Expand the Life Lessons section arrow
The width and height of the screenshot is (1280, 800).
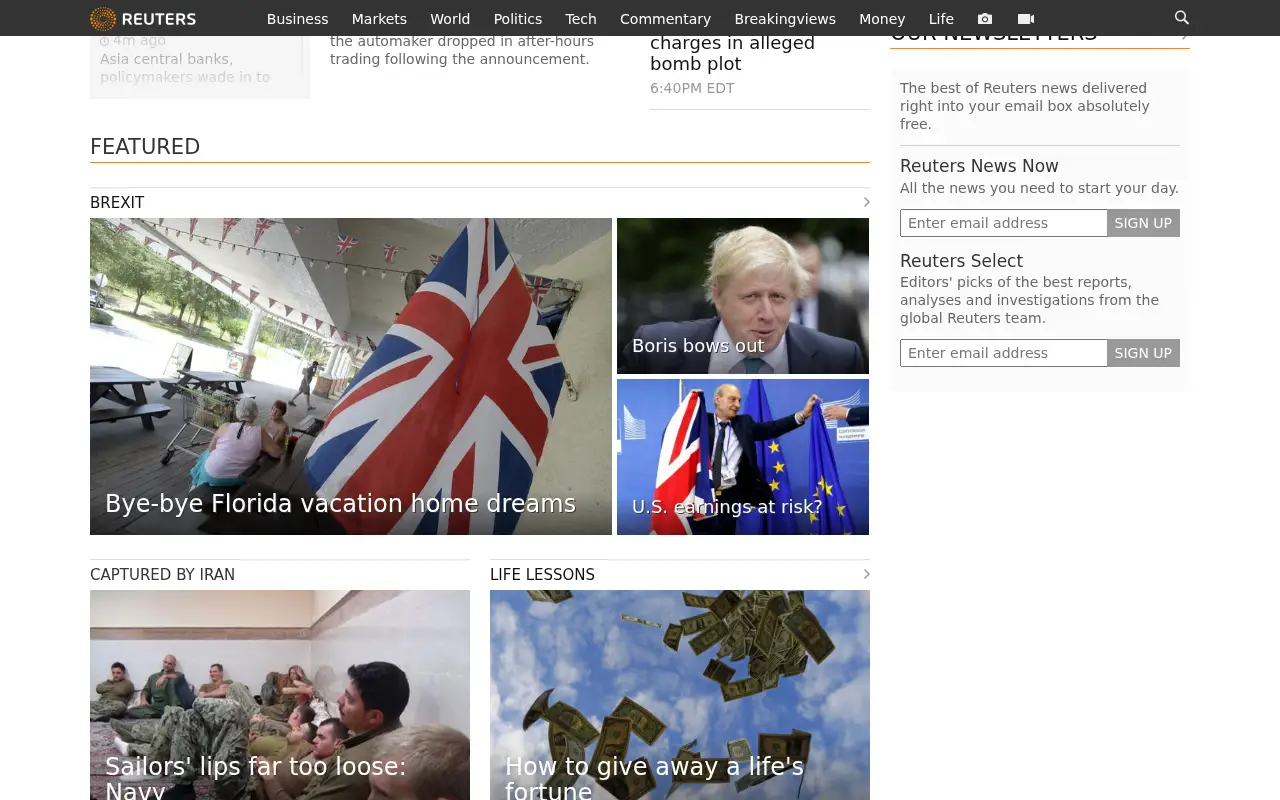coord(866,574)
